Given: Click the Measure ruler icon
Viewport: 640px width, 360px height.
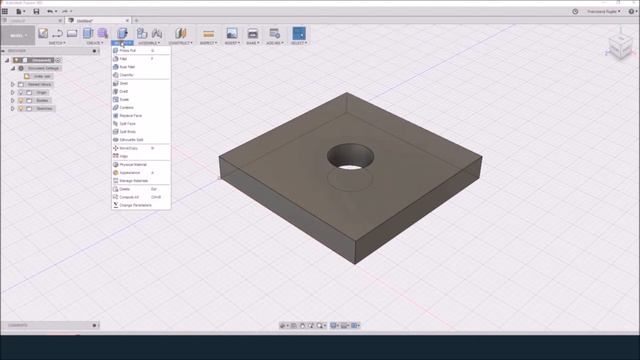Looking at the screenshot, I should click(x=208, y=34).
